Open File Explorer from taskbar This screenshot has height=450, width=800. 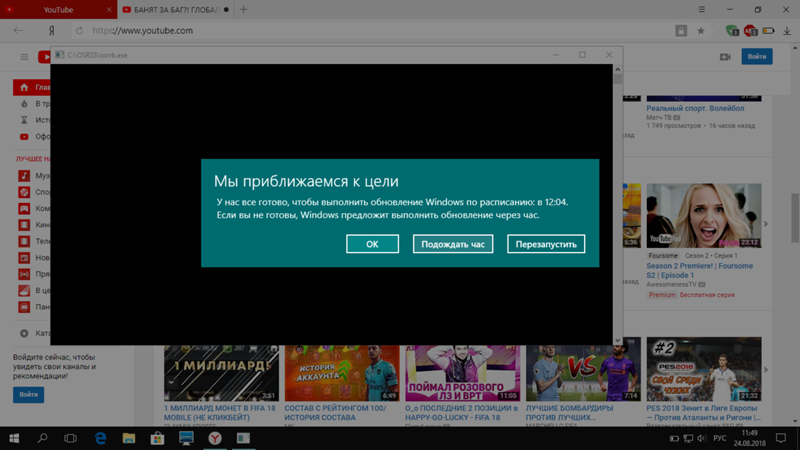click(129, 438)
